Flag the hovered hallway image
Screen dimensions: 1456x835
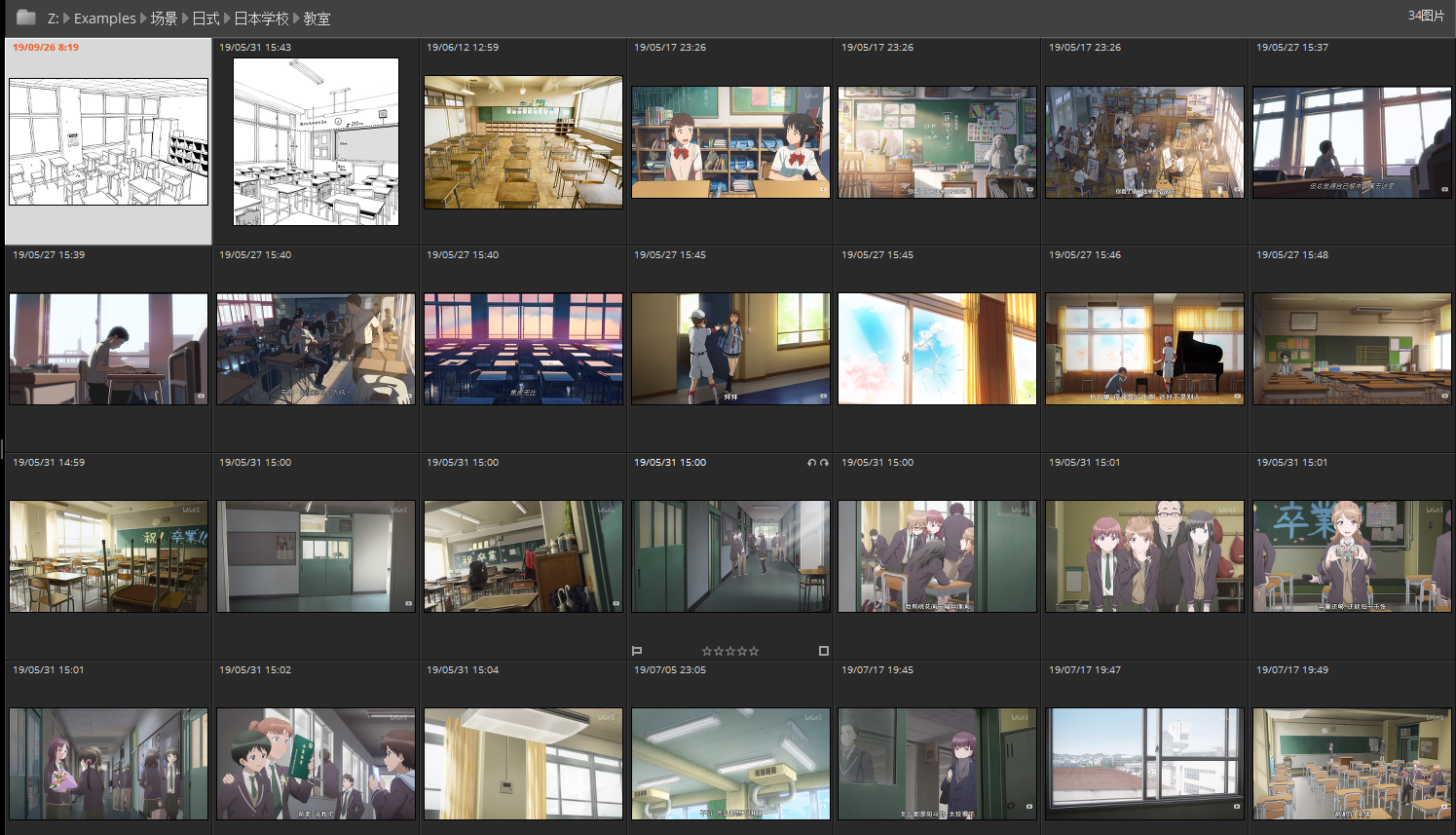(637, 651)
